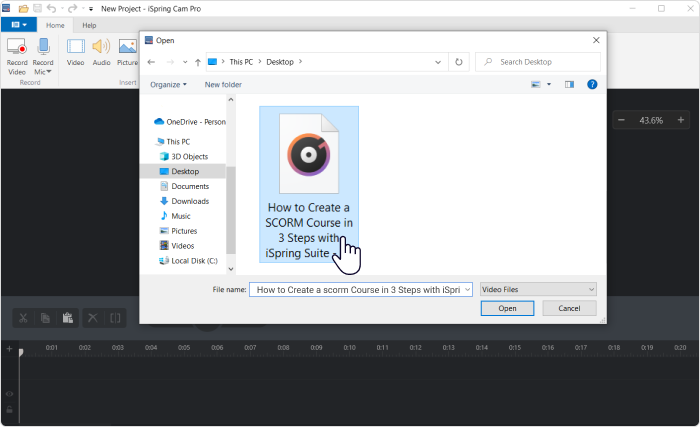Change the file view icon

pyautogui.click(x=536, y=84)
